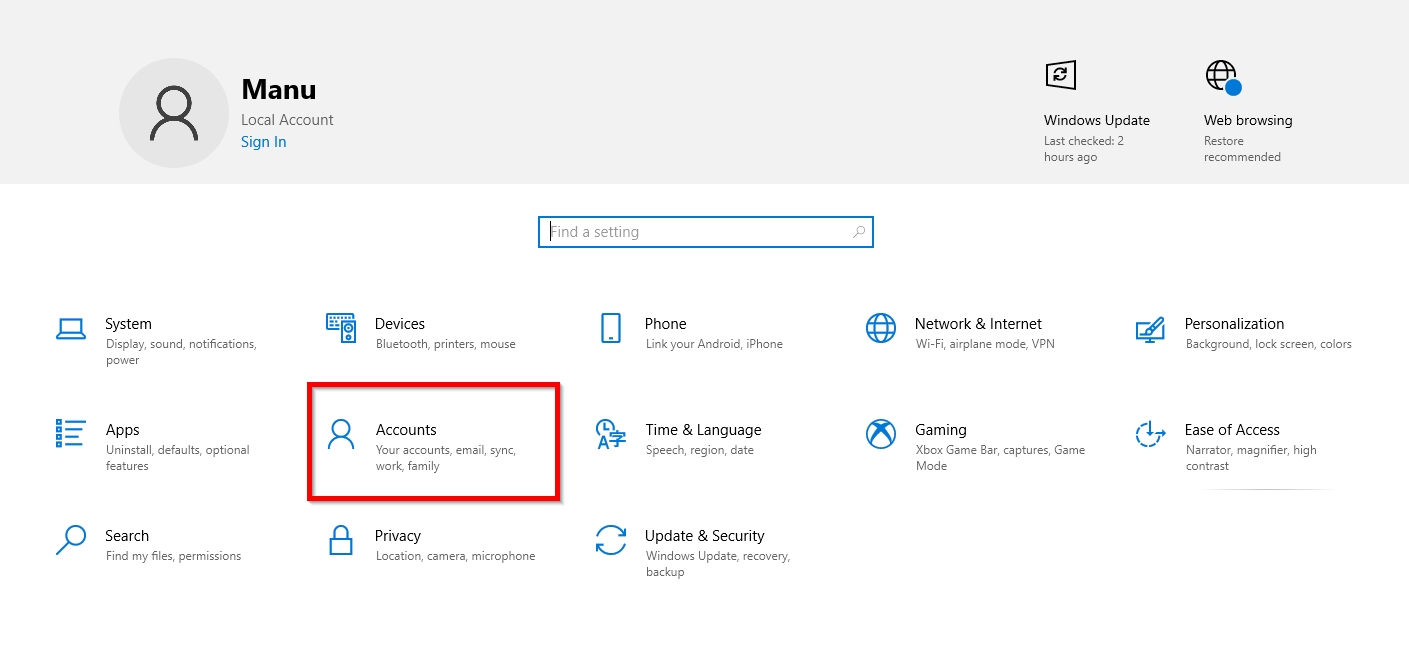
Task: Open the Network & Internet globe icon
Action: (x=881, y=328)
